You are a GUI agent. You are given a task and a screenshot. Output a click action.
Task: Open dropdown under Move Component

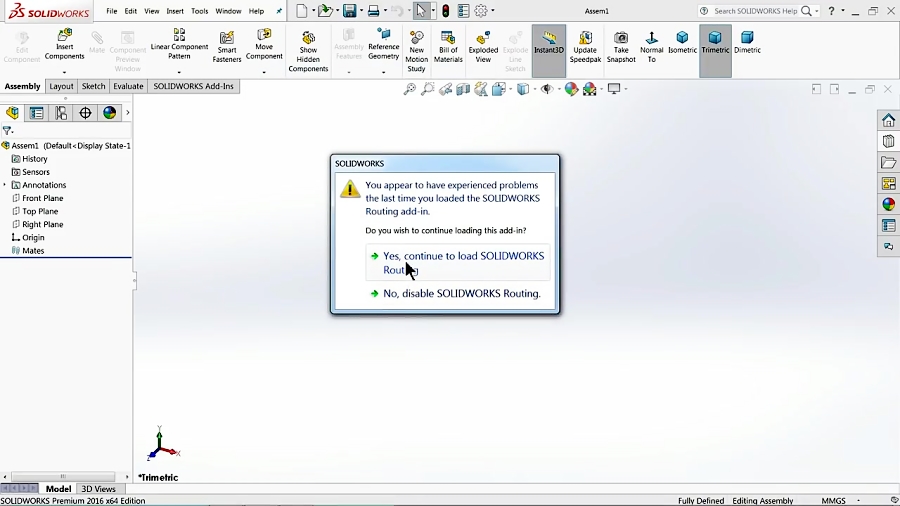point(264,73)
